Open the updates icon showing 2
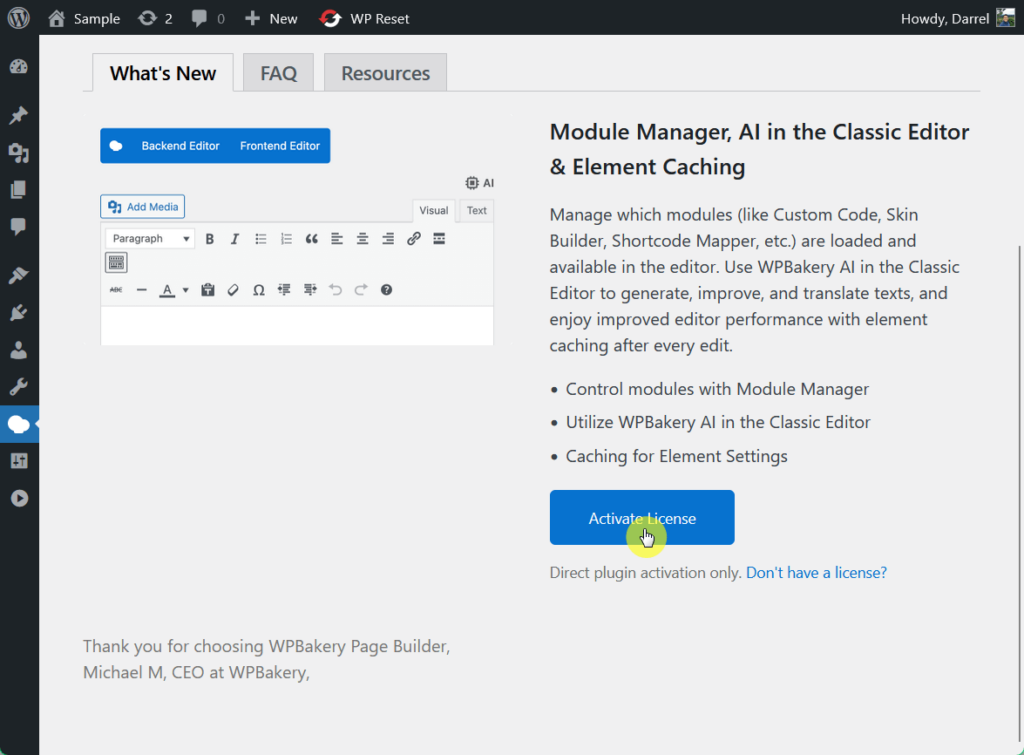 (155, 18)
